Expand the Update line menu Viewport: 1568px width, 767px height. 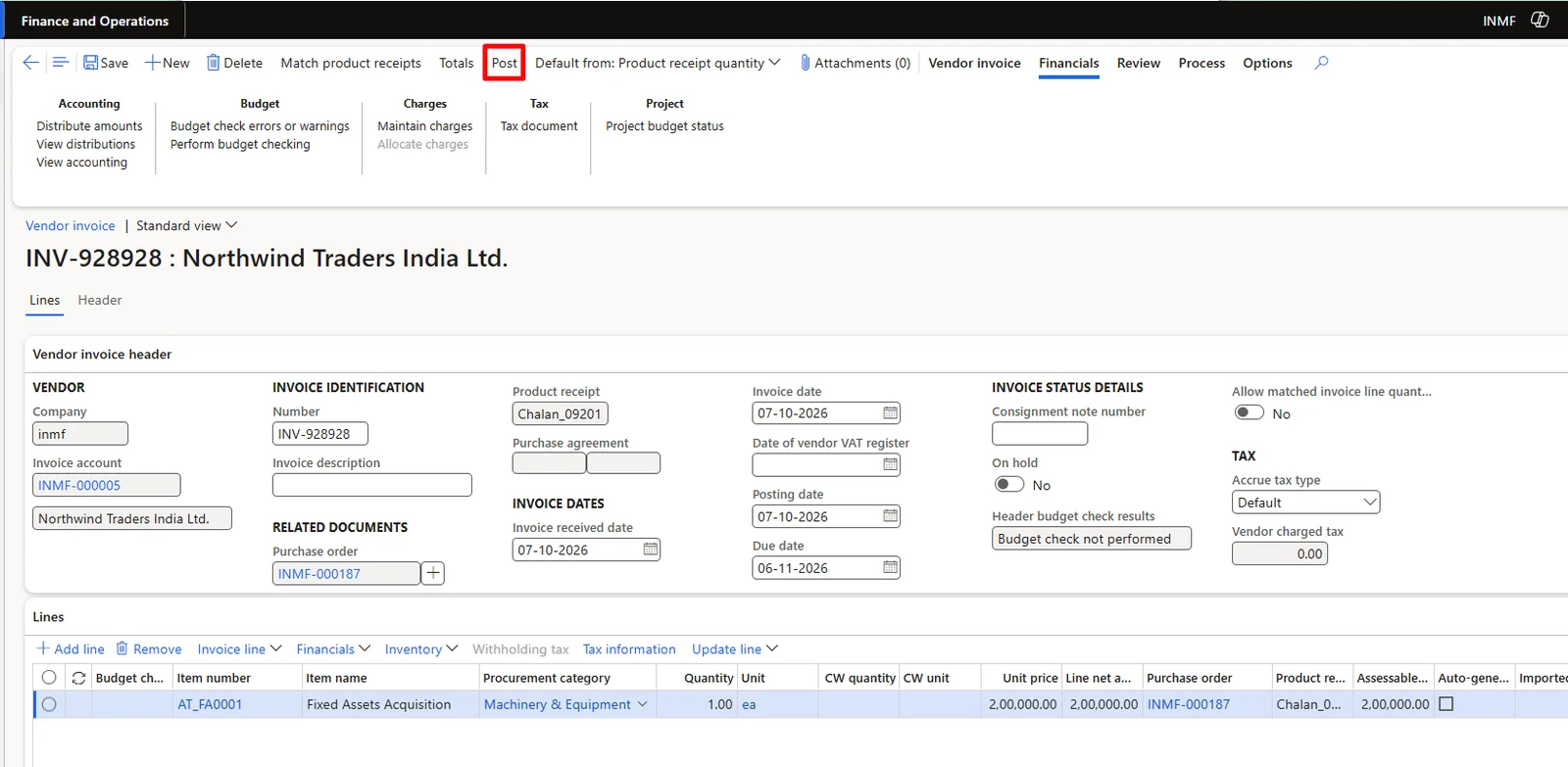[735, 648]
